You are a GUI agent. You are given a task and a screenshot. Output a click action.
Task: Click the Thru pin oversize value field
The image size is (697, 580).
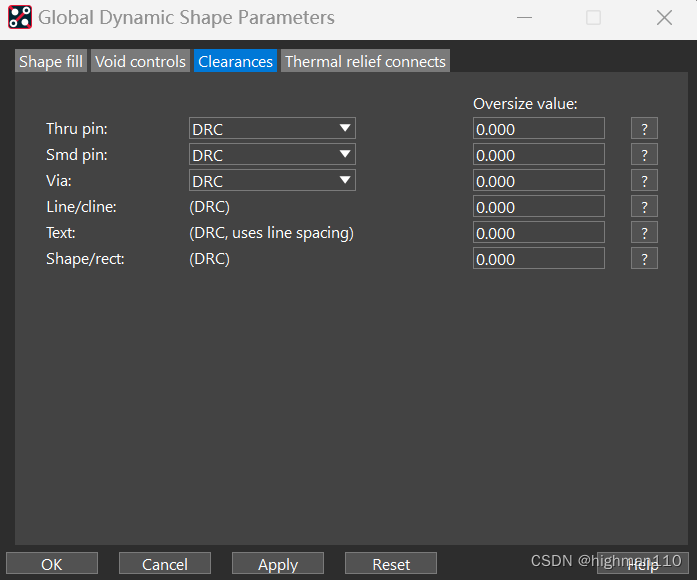[538, 129]
